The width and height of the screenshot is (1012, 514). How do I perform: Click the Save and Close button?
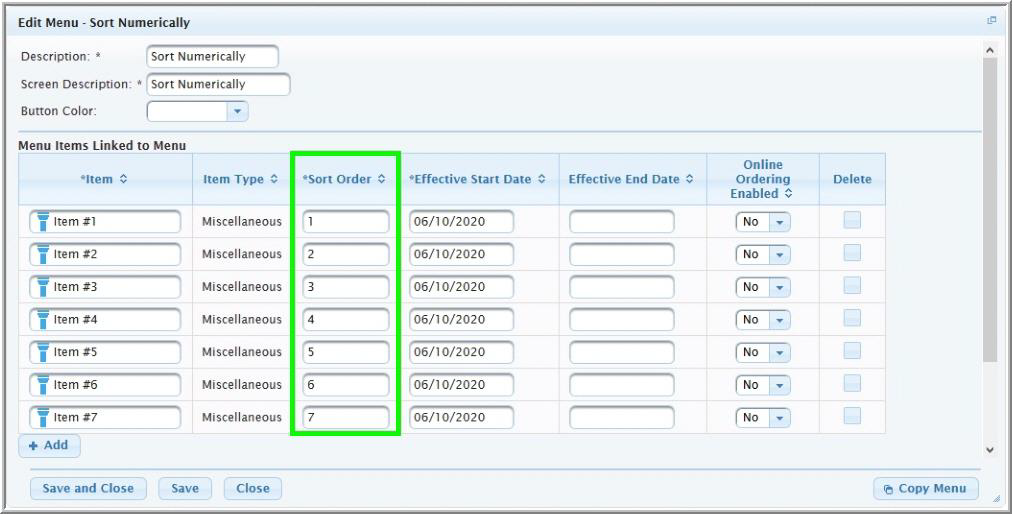(88, 489)
